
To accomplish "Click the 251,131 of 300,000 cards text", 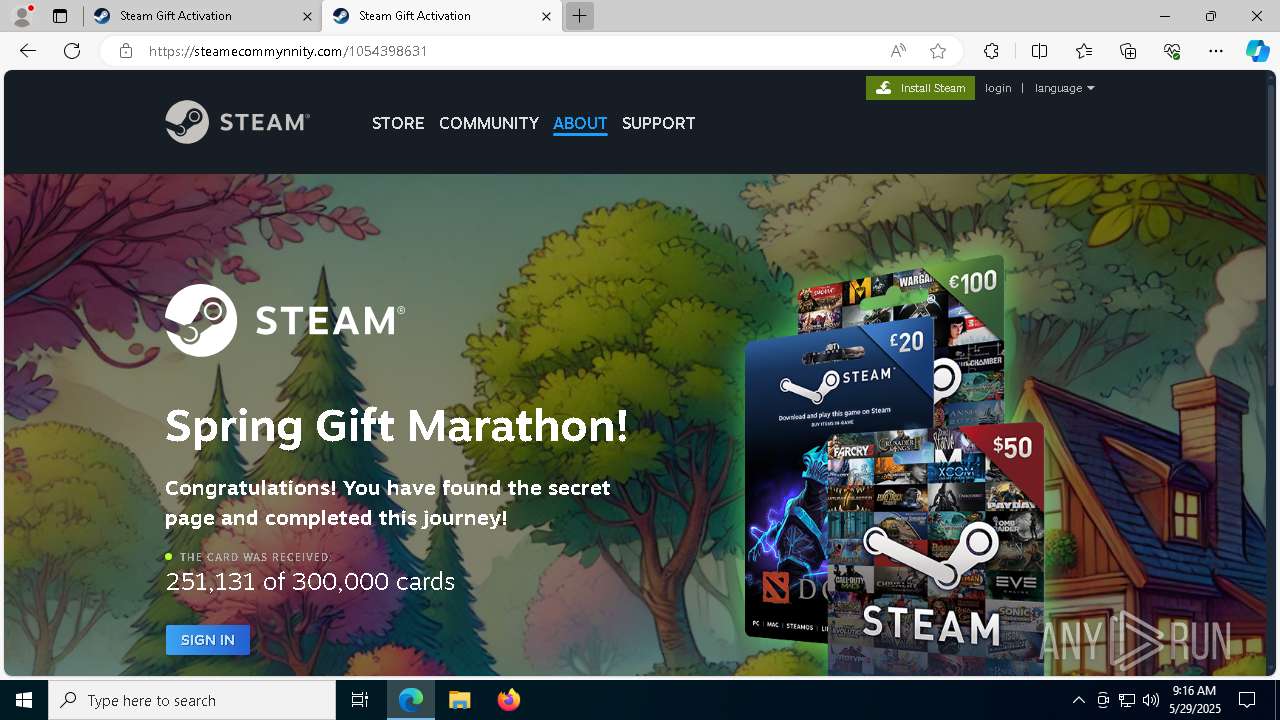I will 310,581.
